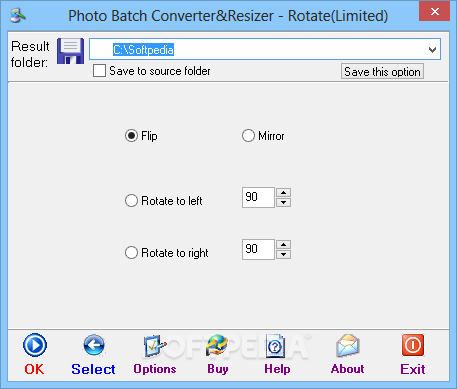The image size is (457, 389).
Task: Increase Rotate to left angle
Action: pos(283,192)
